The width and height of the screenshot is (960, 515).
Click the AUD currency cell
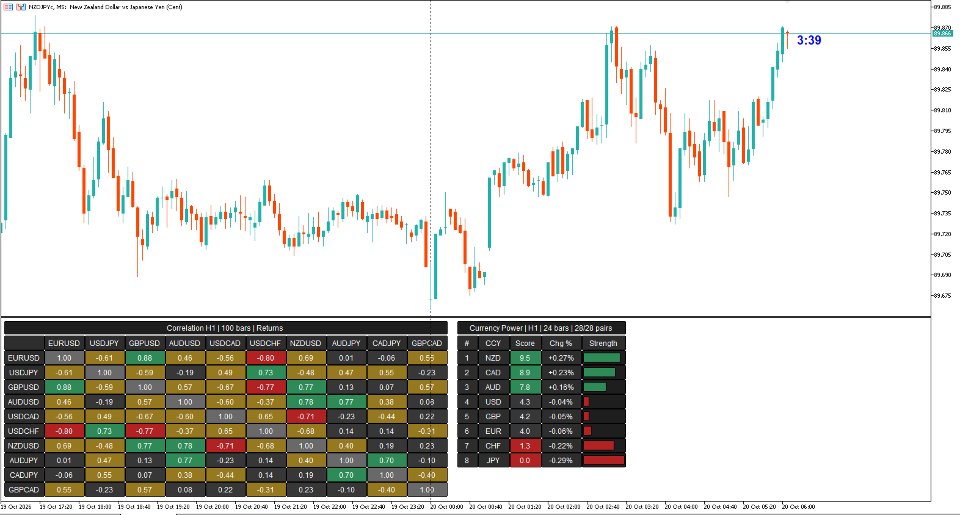pos(493,387)
